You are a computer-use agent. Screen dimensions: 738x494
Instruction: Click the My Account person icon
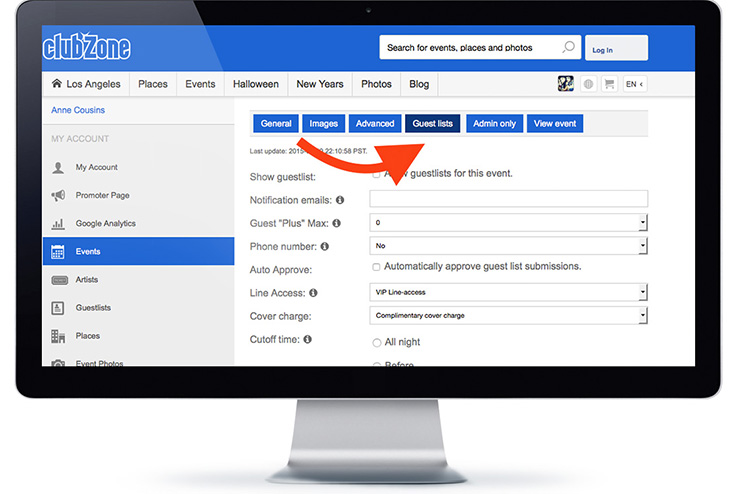pyautogui.click(x=58, y=167)
